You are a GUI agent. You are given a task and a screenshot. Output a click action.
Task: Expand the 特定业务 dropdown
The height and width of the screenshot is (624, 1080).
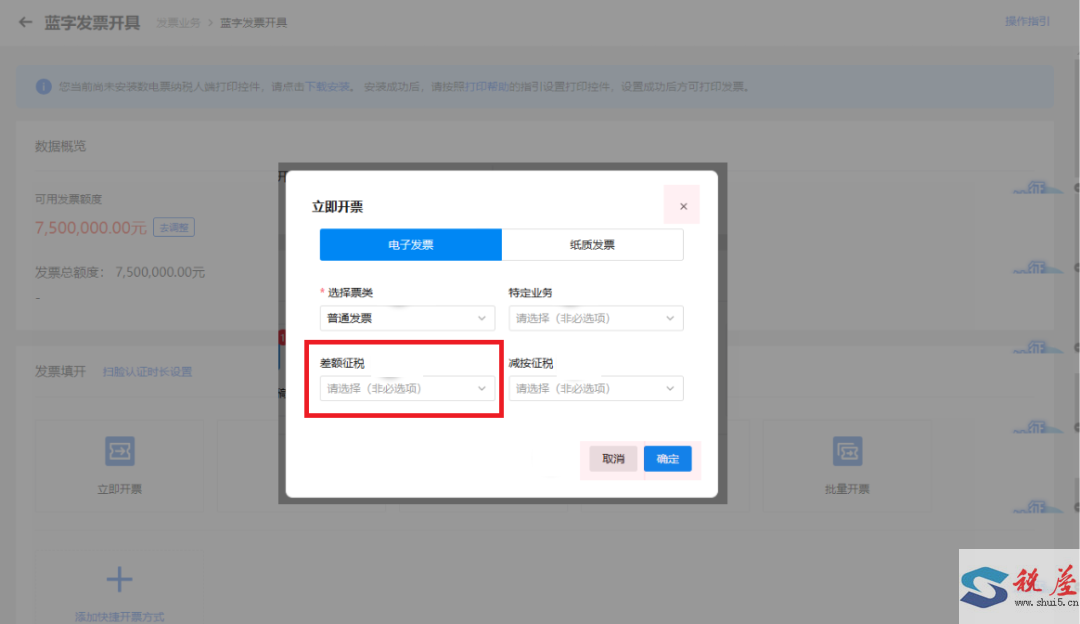596,318
